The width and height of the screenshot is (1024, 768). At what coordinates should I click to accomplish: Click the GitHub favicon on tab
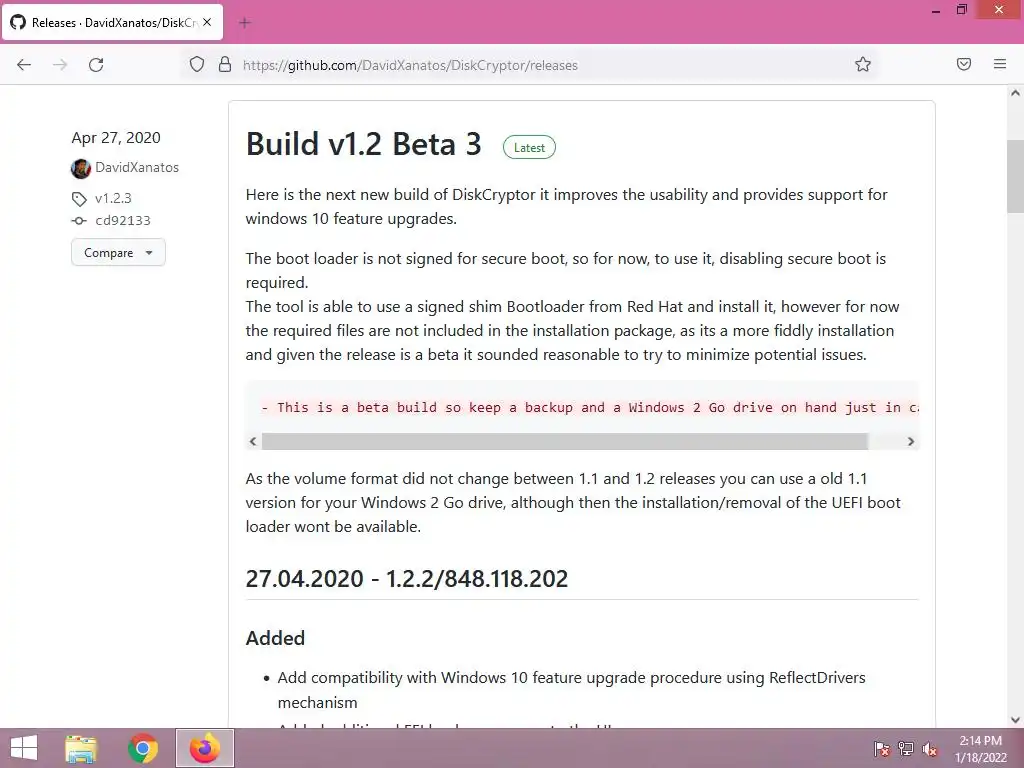tap(18, 22)
